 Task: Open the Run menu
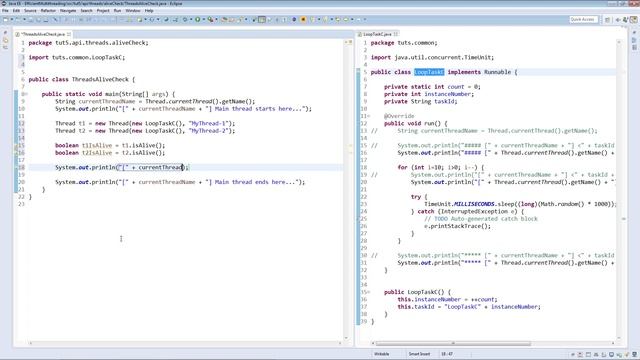click(x=117, y=11)
